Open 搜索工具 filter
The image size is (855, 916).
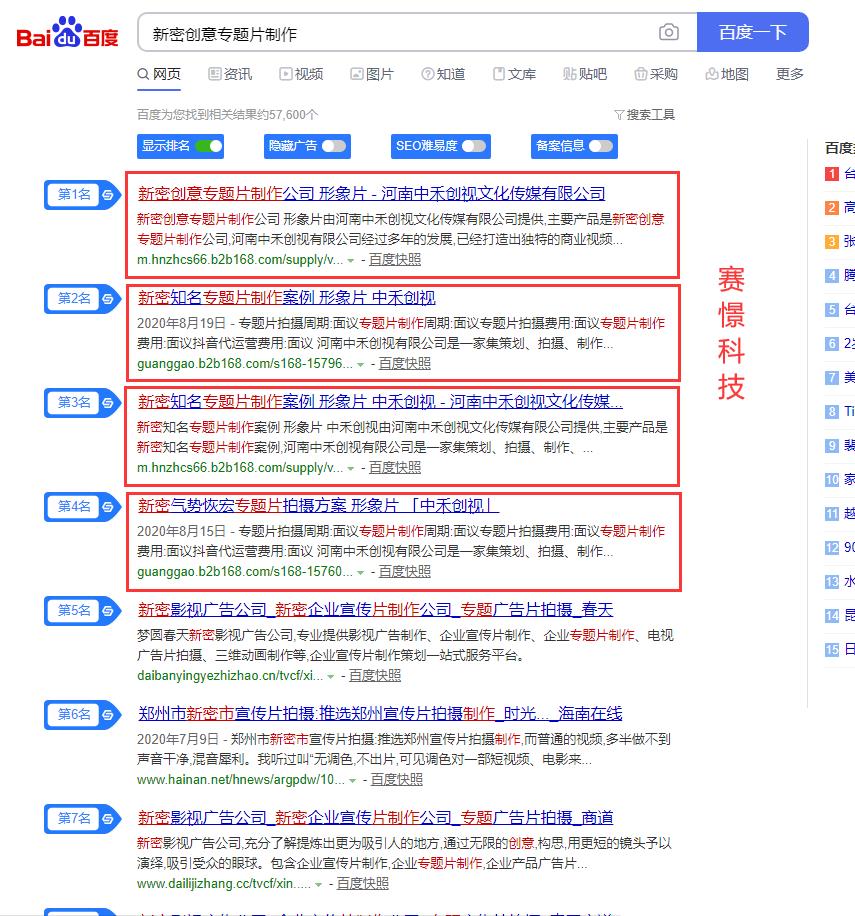click(645, 114)
